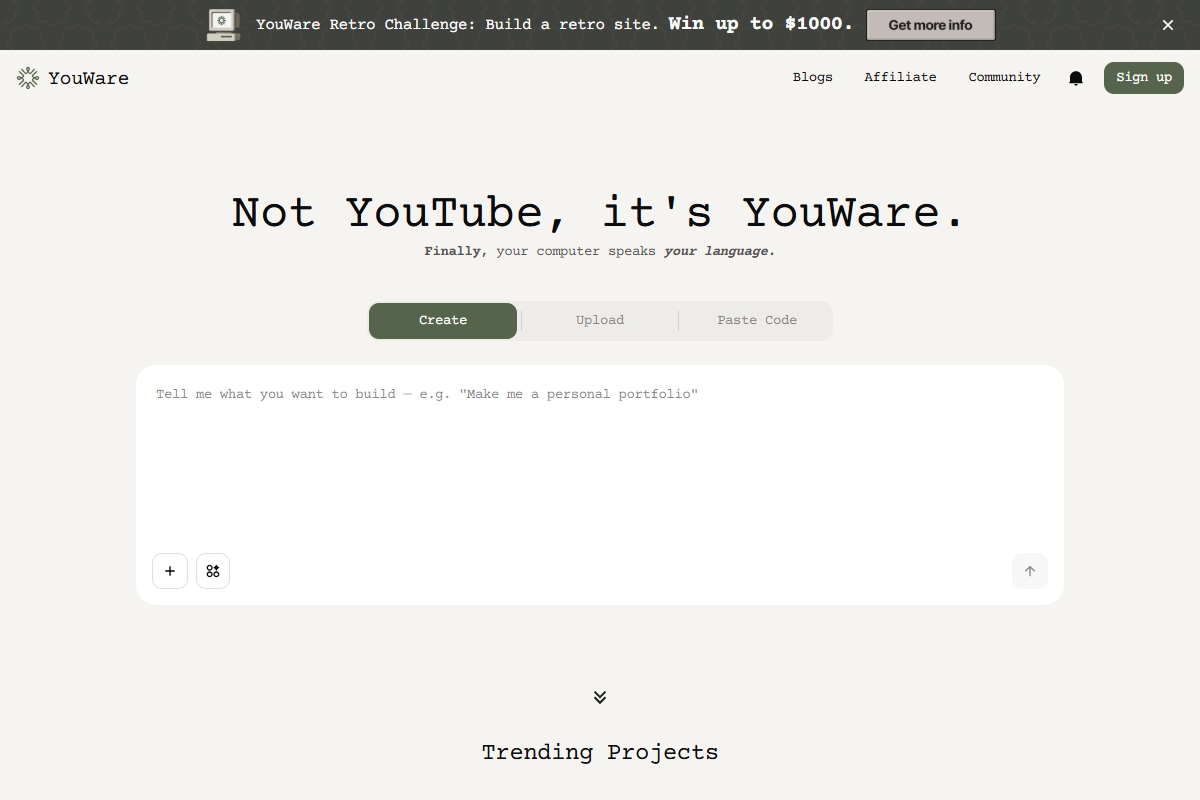Expand to Trending Projects via the down chevrons
The image size is (1200, 800).
(x=600, y=697)
